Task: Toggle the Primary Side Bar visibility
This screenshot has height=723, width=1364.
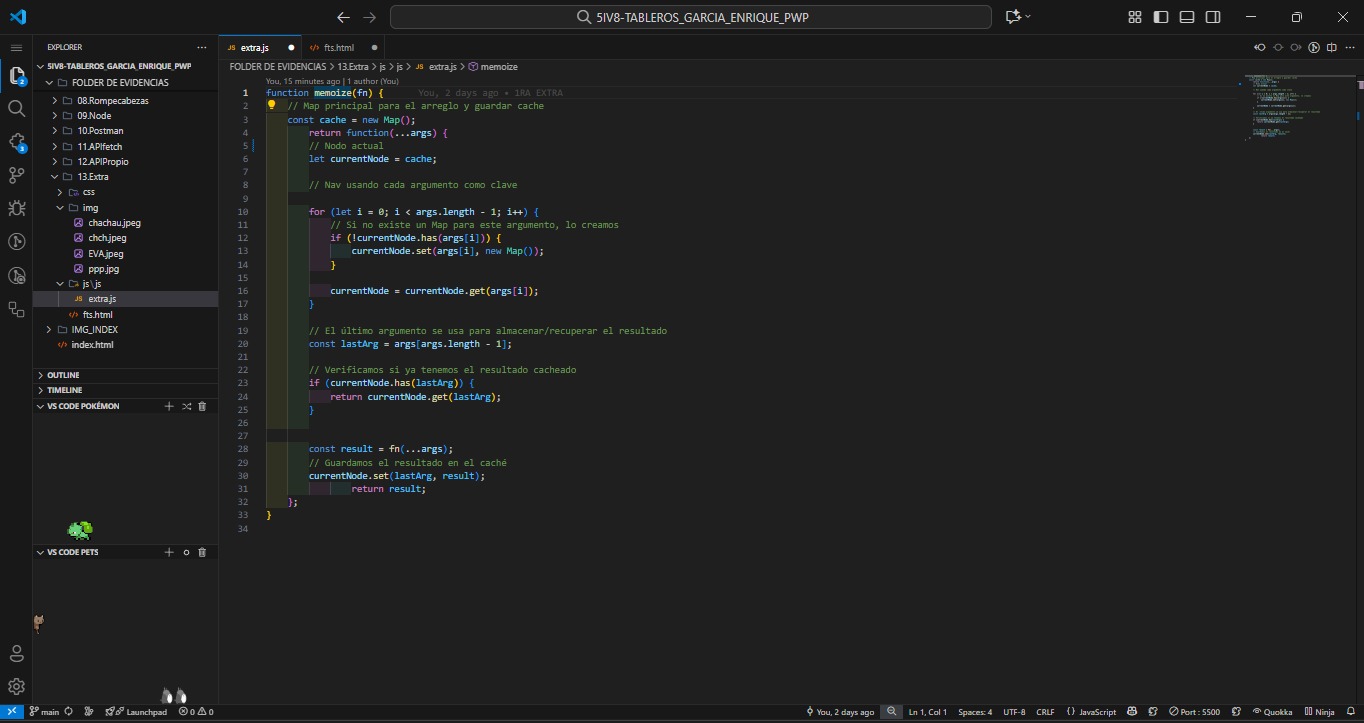Action: click(x=1160, y=17)
